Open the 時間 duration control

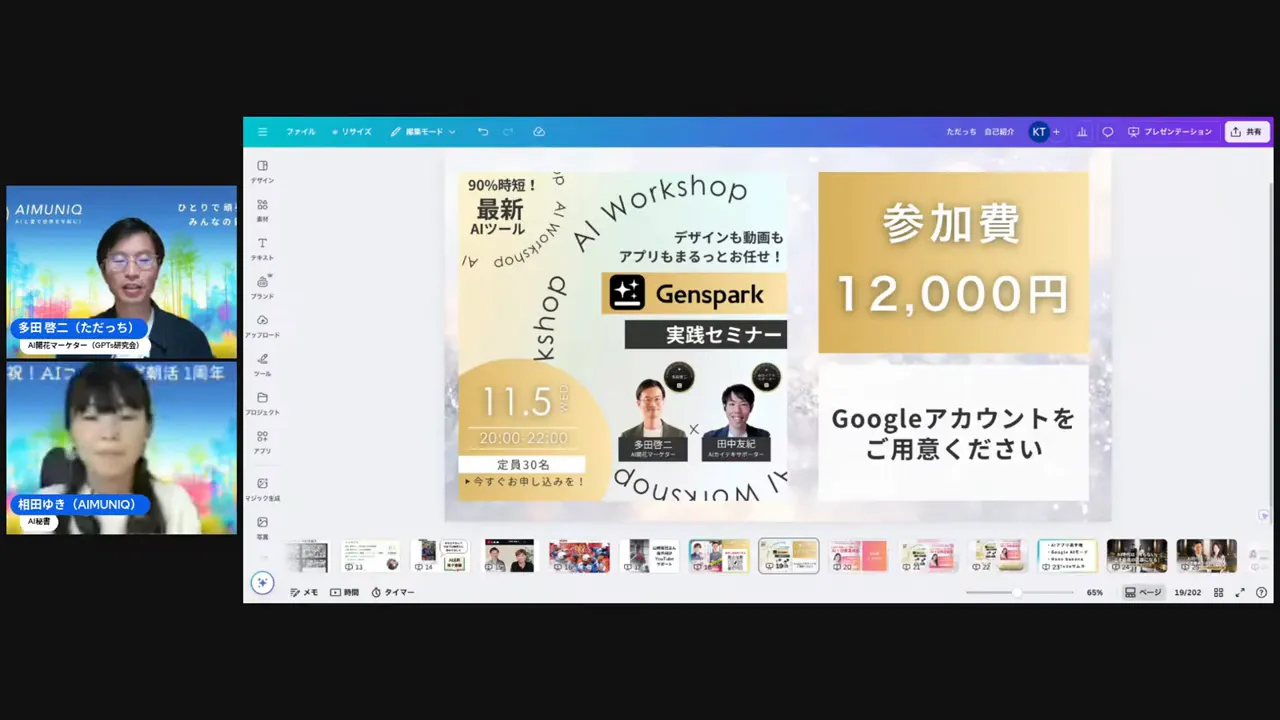click(344, 592)
